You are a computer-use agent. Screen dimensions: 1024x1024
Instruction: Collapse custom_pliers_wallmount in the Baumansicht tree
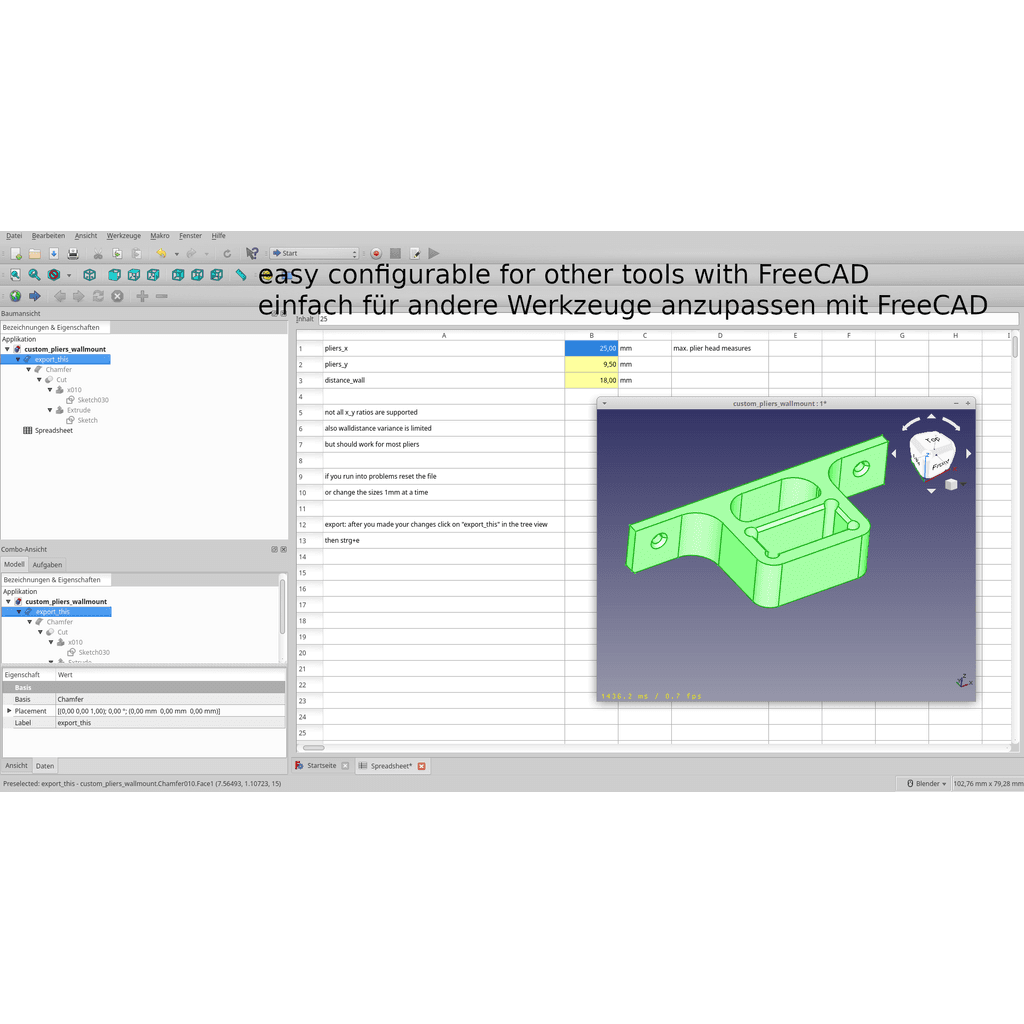(x=8, y=349)
